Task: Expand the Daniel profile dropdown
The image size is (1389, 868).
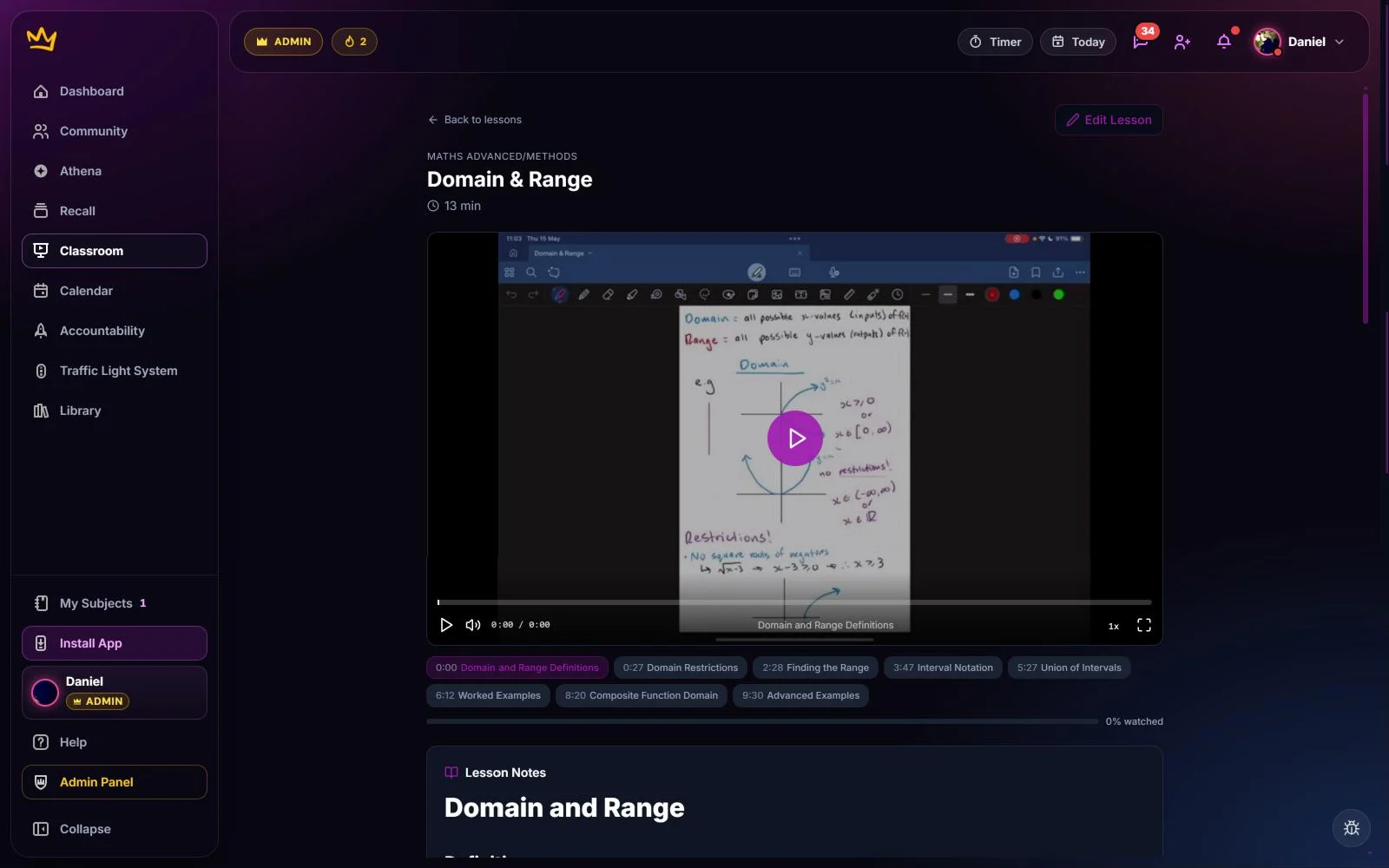Action: pyautogui.click(x=1300, y=42)
